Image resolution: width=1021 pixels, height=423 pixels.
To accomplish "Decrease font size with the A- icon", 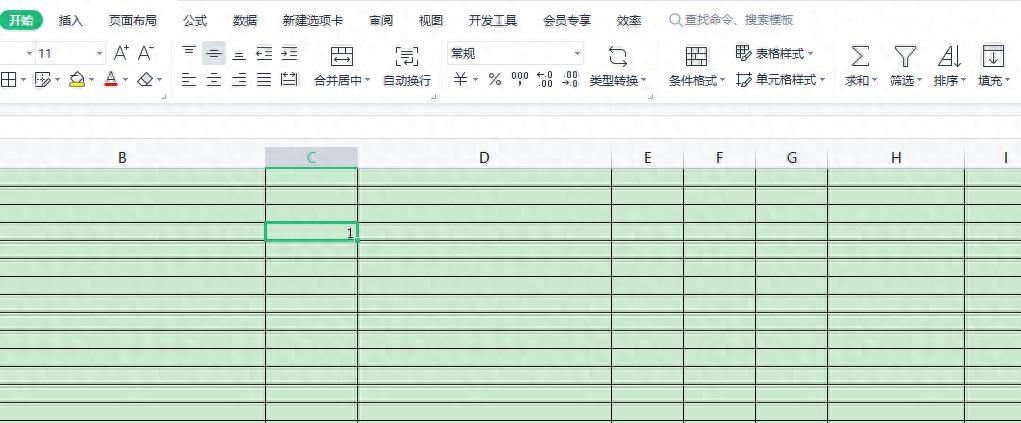I will (x=145, y=53).
